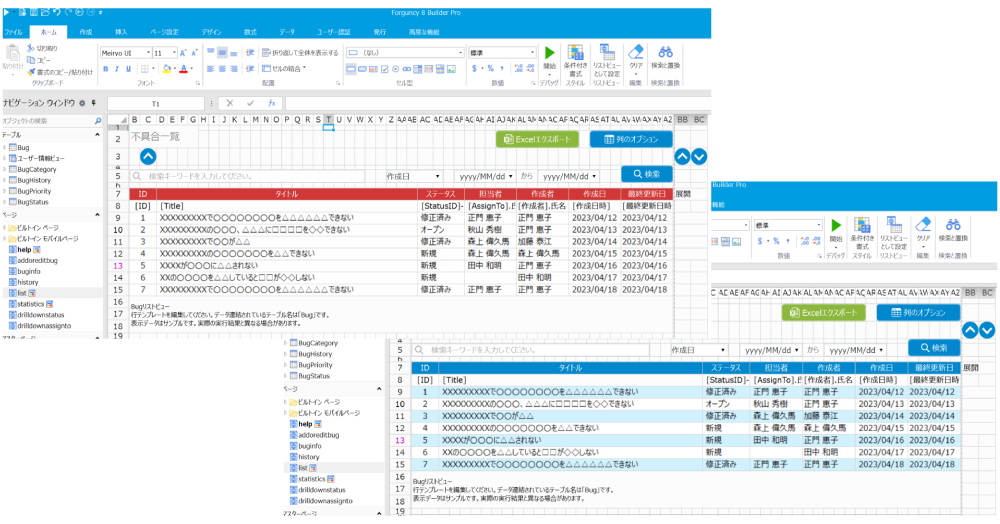Click the 列のオプション button in the blue-header window
Screen dimensions: 1000x524
tap(918, 312)
